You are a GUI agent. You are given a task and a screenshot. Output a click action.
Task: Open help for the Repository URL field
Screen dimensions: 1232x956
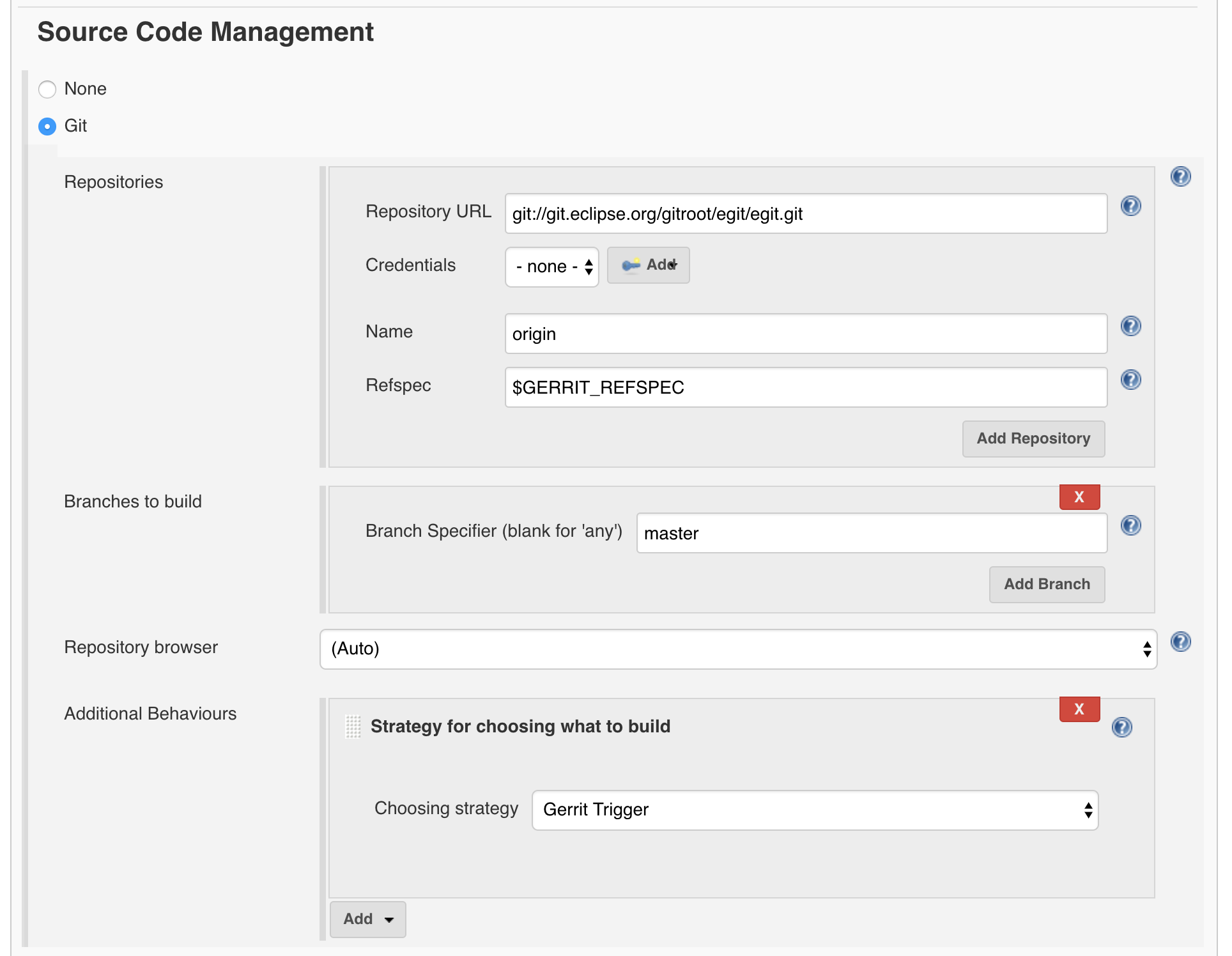tap(1130, 206)
